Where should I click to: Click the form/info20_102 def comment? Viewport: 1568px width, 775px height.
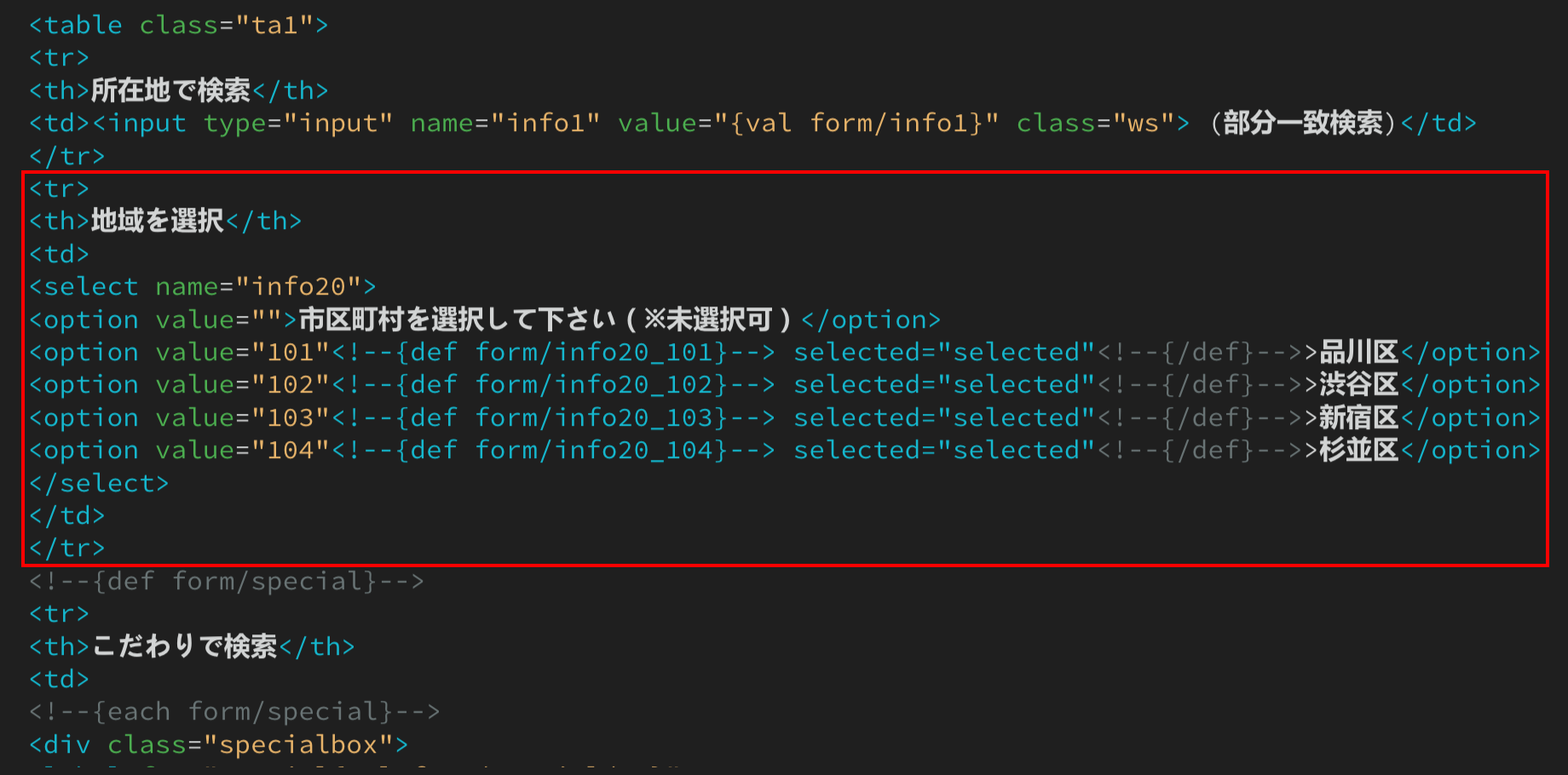pos(553,385)
